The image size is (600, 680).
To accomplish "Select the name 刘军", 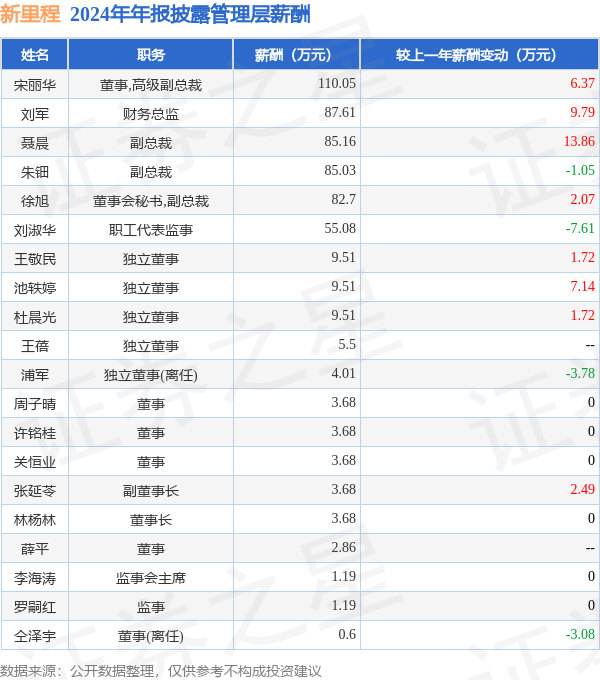I will click(x=35, y=114).
